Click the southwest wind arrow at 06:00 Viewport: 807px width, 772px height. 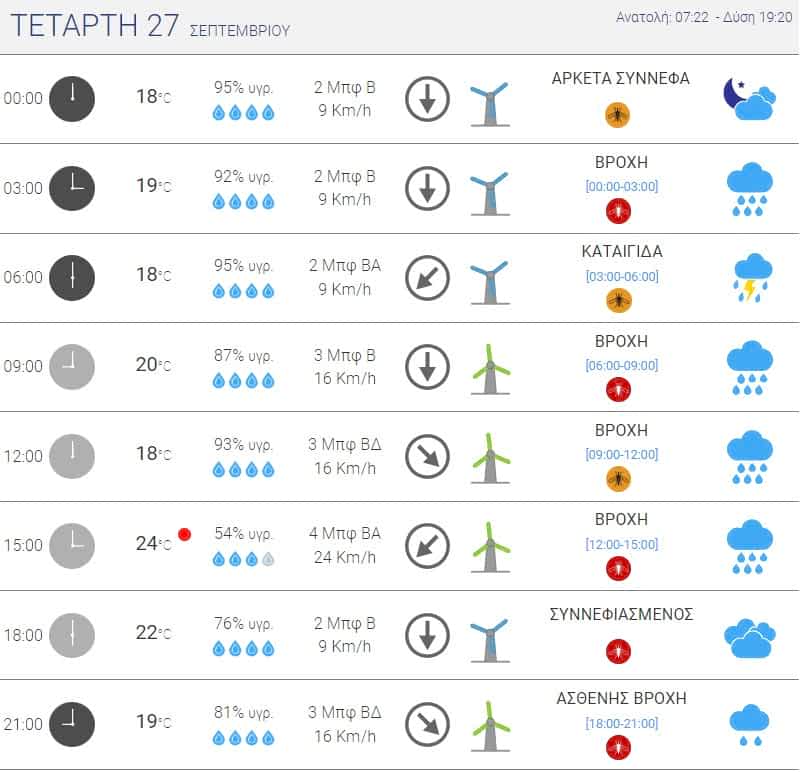[x=427, y=278]
